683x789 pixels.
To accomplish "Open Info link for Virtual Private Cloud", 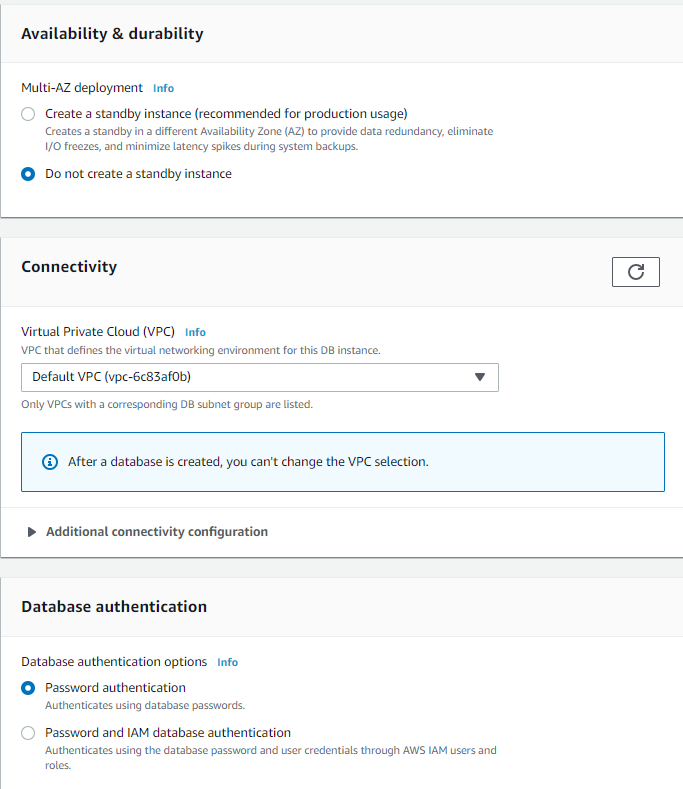I will coord(195,332).
